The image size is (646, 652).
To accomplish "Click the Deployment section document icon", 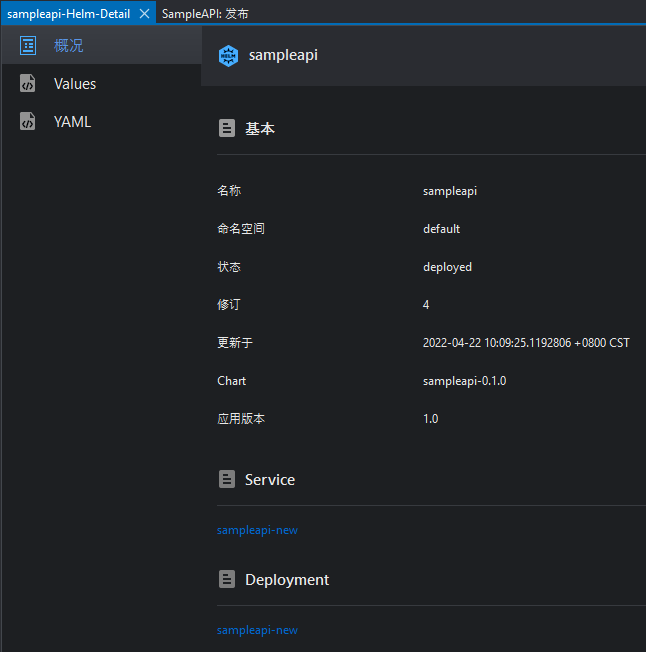I will tap(227, 579).
